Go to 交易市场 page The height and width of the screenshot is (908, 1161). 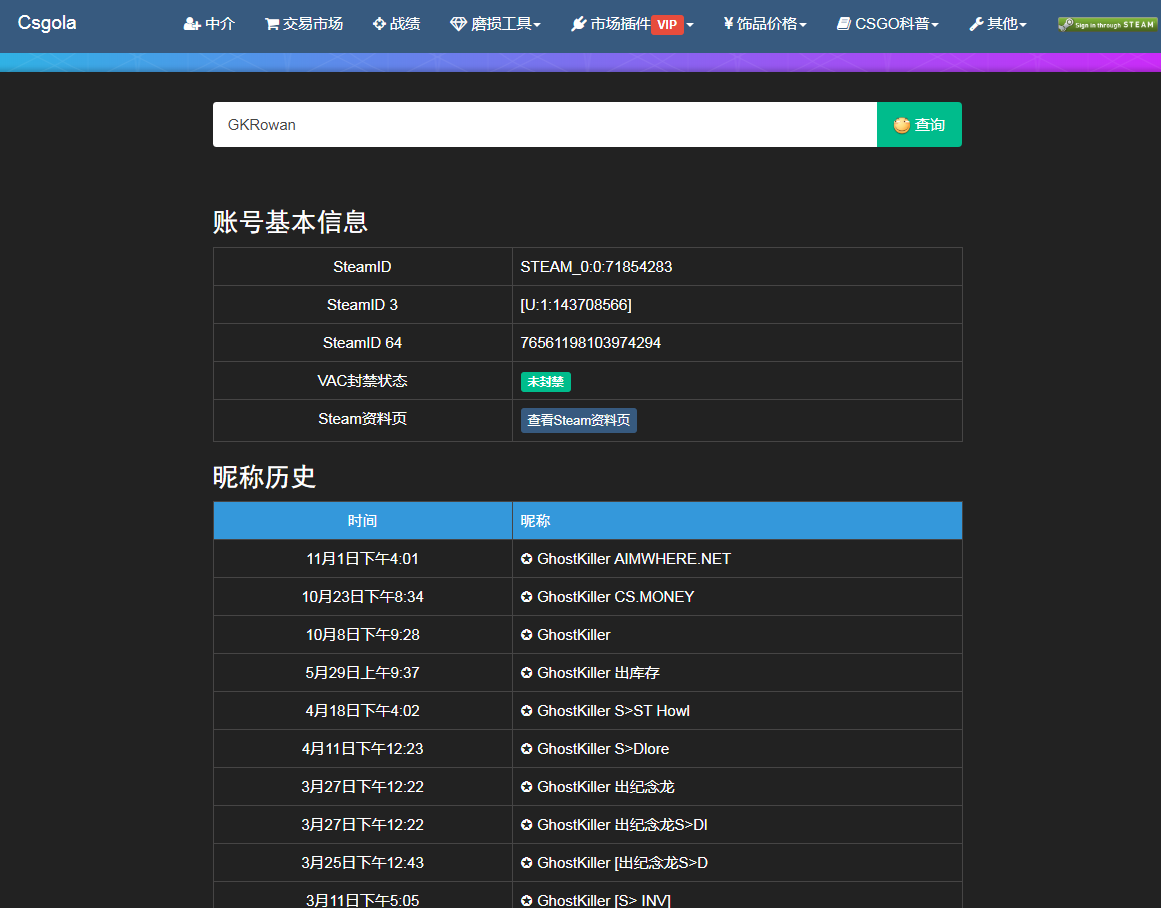coord(304,24)
